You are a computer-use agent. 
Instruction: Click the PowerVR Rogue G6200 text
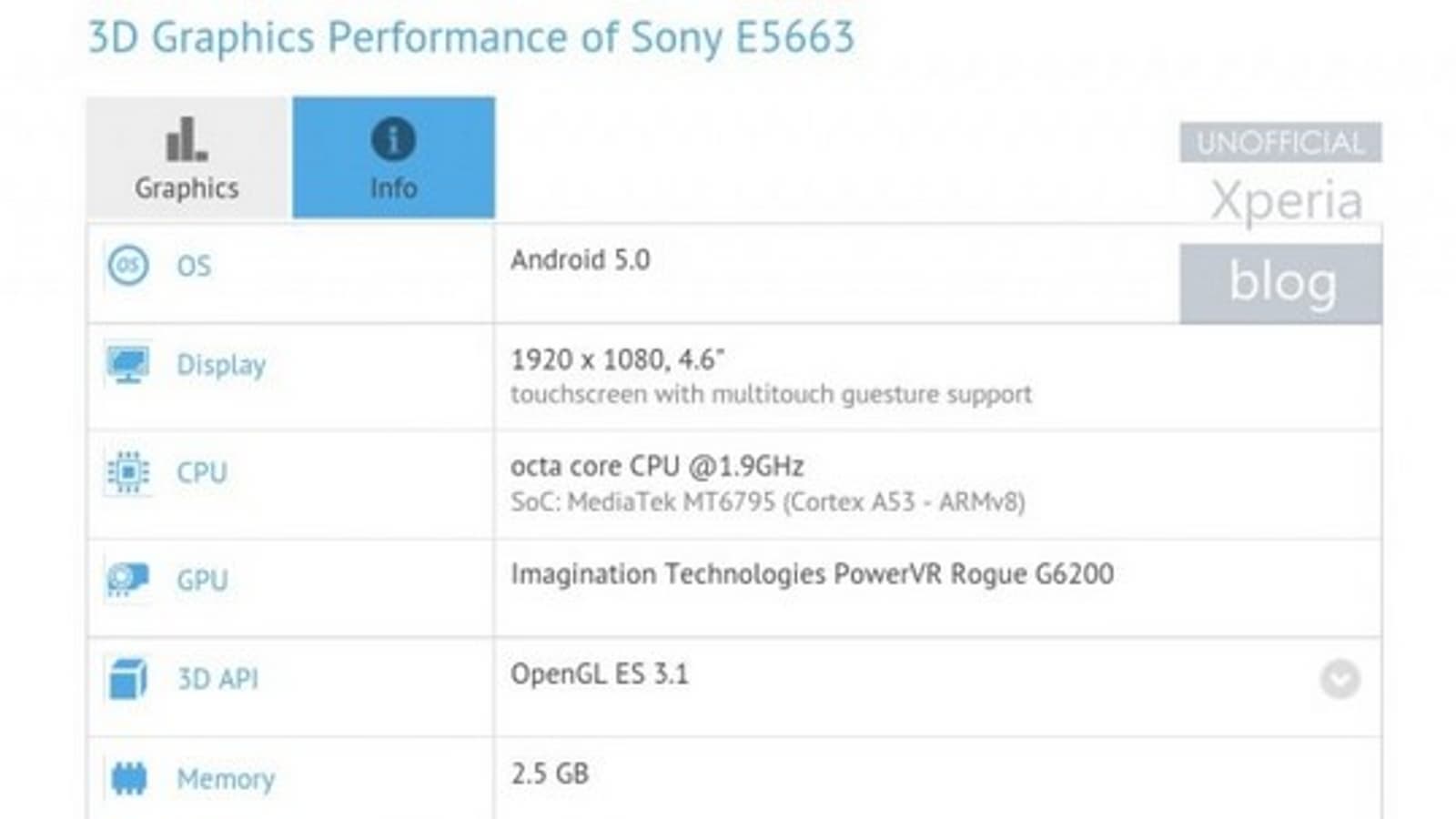812,574
